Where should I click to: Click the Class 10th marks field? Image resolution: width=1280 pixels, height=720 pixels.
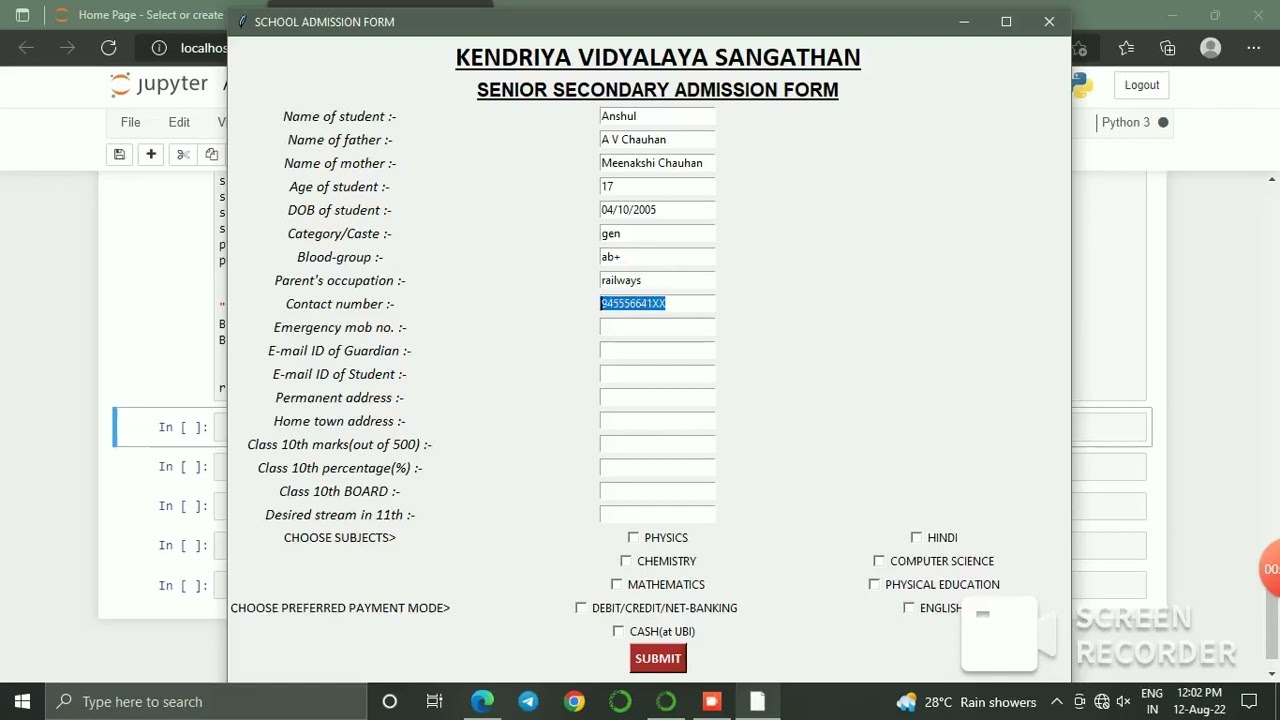coord(657,445)
